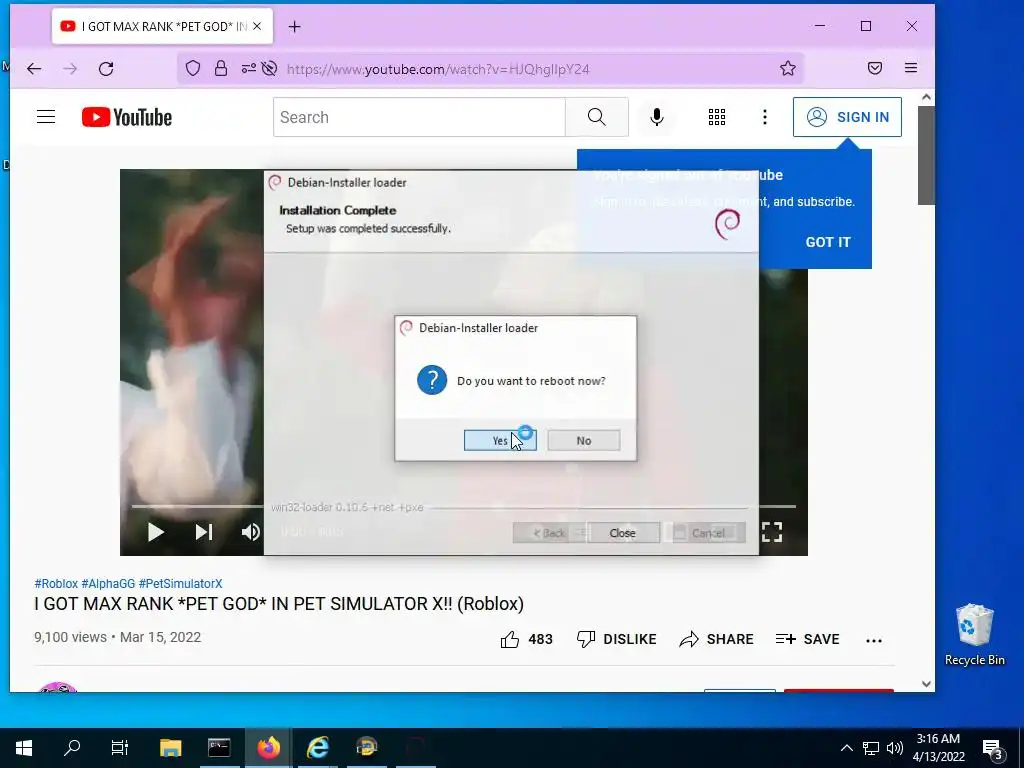Open YouTube settings three-dot menu
This screenshot has height=768, width=1024.
765,118
